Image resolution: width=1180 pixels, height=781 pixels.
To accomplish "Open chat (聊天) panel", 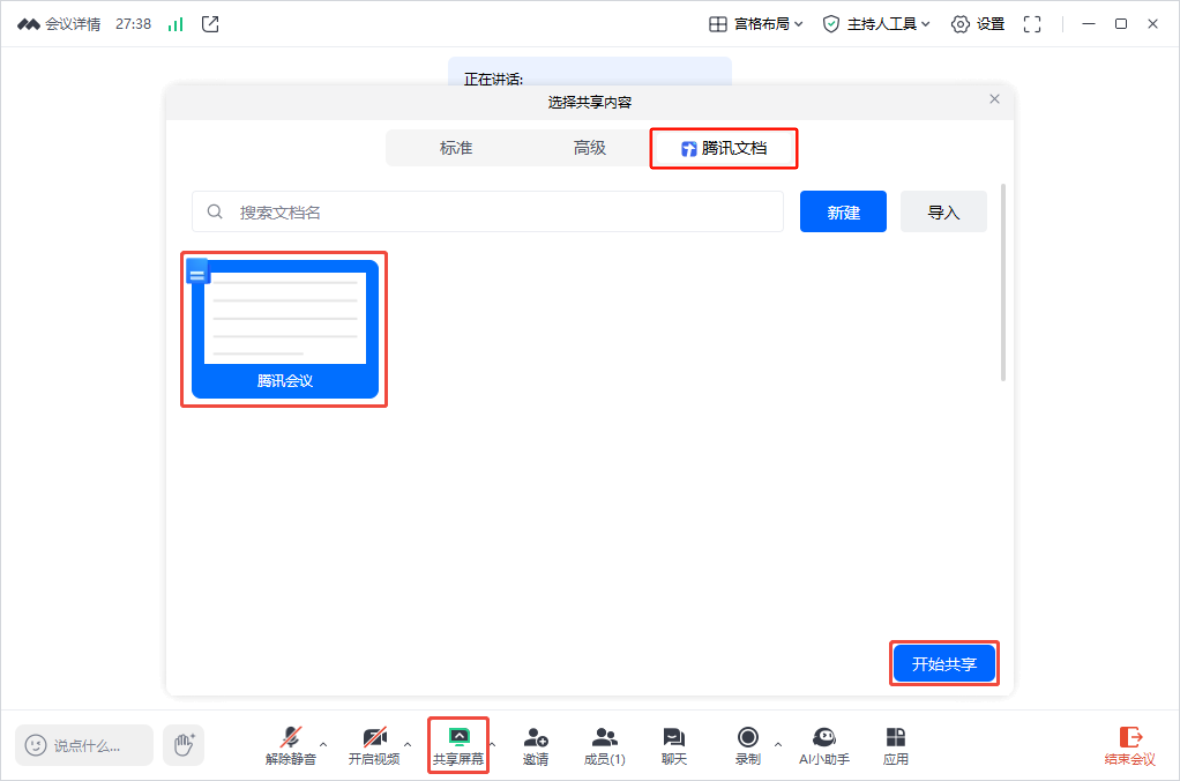I will (674, 746).
